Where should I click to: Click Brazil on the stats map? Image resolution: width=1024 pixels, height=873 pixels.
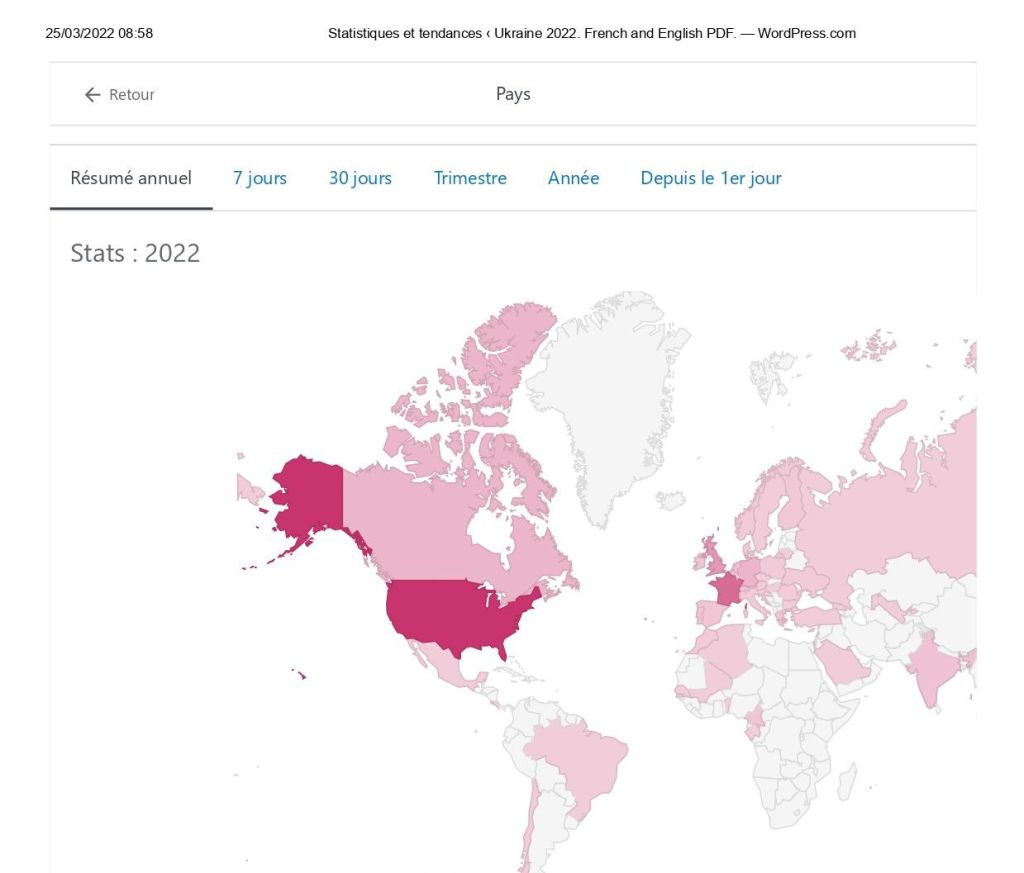pyautogui.click(x=575, y=760)
